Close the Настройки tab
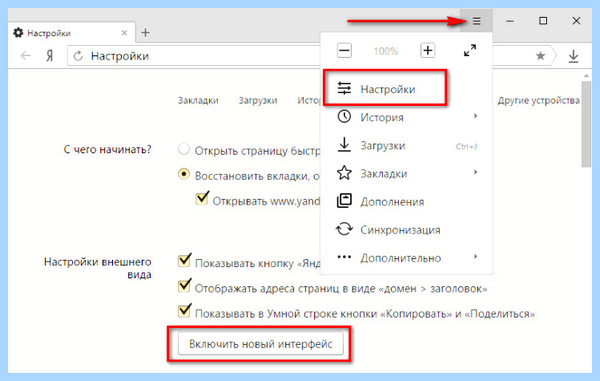The width and height of the screenshot is (600, 381). 124,33
